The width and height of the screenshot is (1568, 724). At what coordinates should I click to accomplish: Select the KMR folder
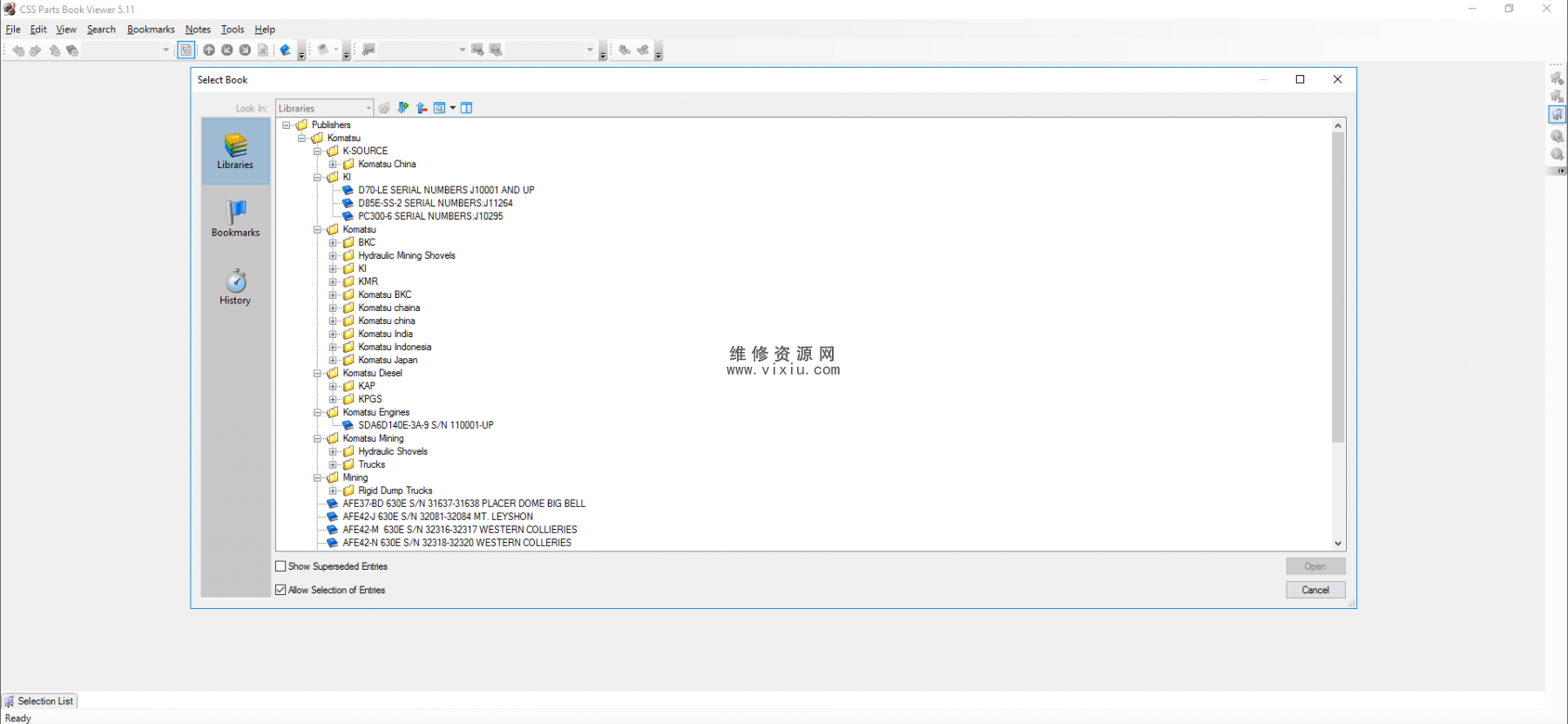368,281
